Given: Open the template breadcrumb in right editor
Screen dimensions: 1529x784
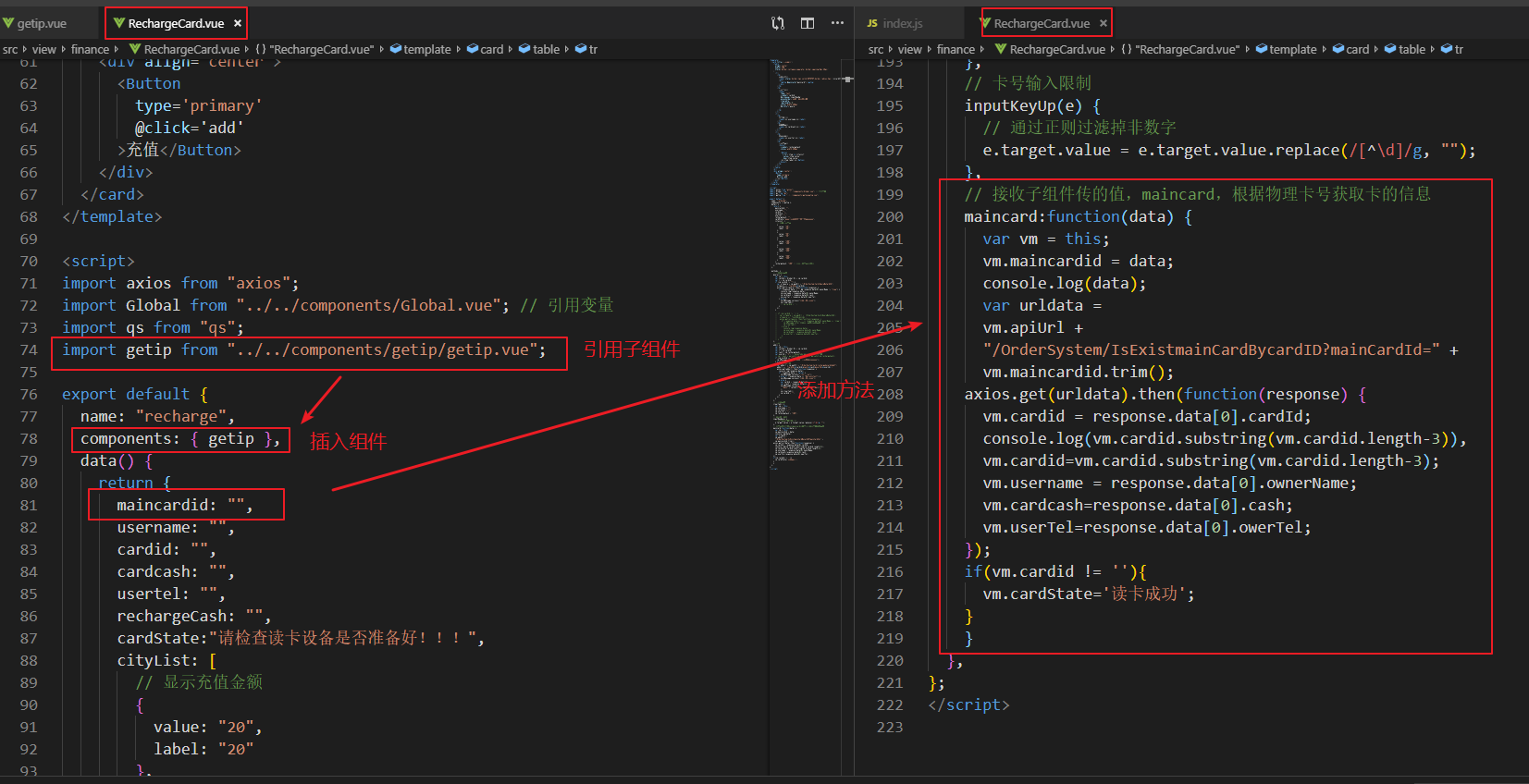Looking at the screenshot, I should point(1287,49).
